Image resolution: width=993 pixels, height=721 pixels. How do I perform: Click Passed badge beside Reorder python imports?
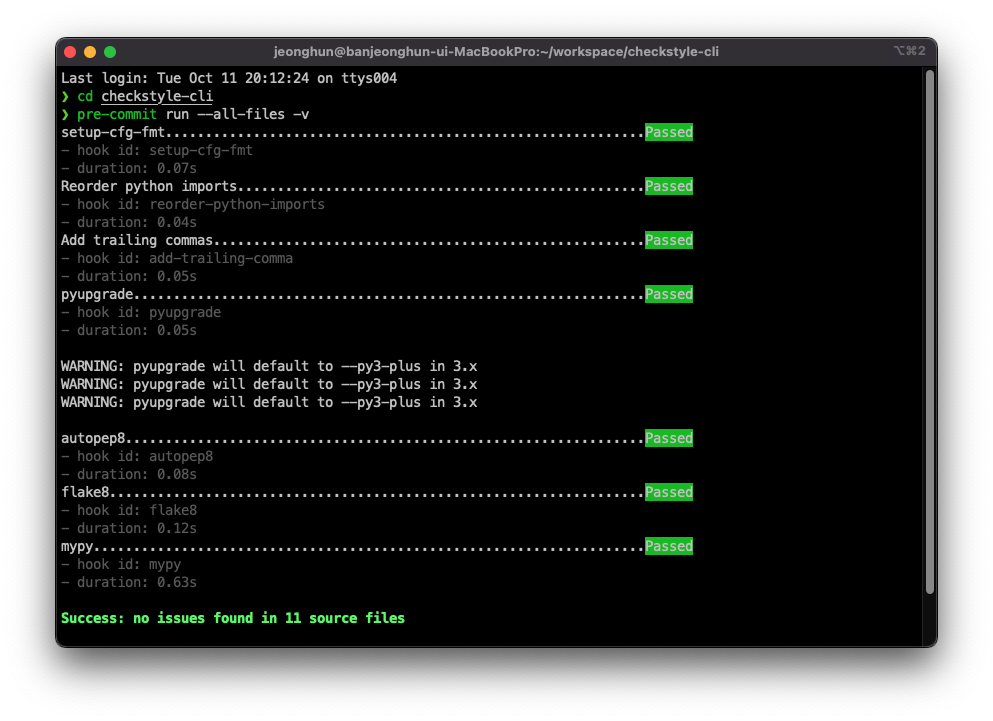click(x=668, y=186)
